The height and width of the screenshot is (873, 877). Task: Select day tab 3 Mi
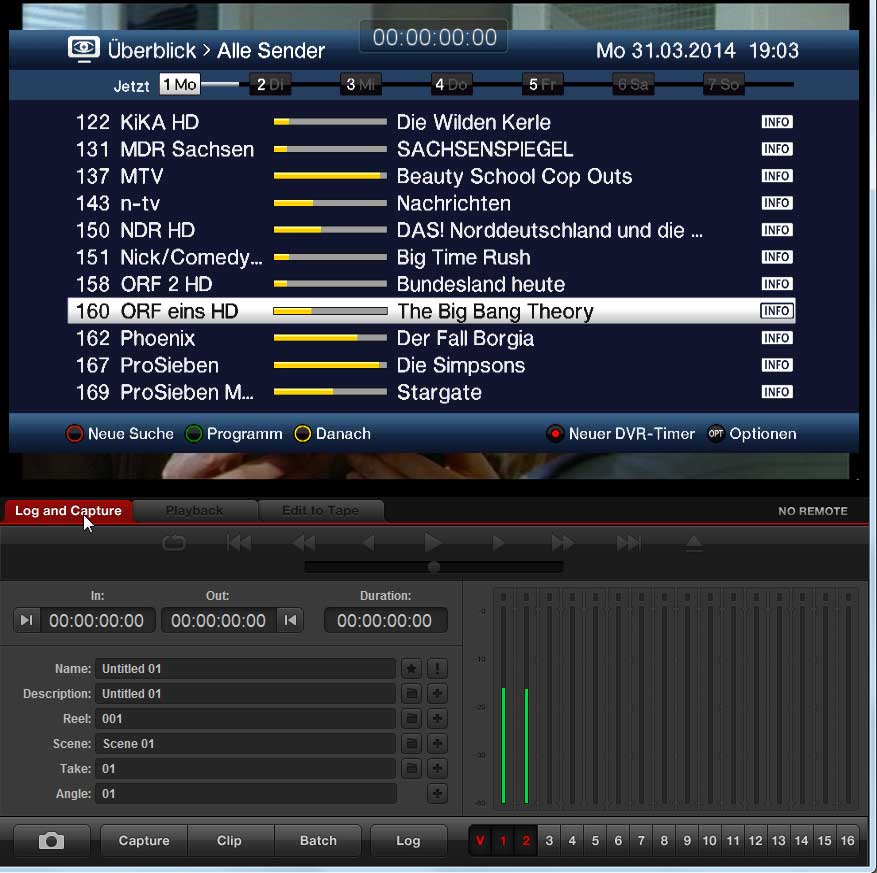[x=360, y=84]
